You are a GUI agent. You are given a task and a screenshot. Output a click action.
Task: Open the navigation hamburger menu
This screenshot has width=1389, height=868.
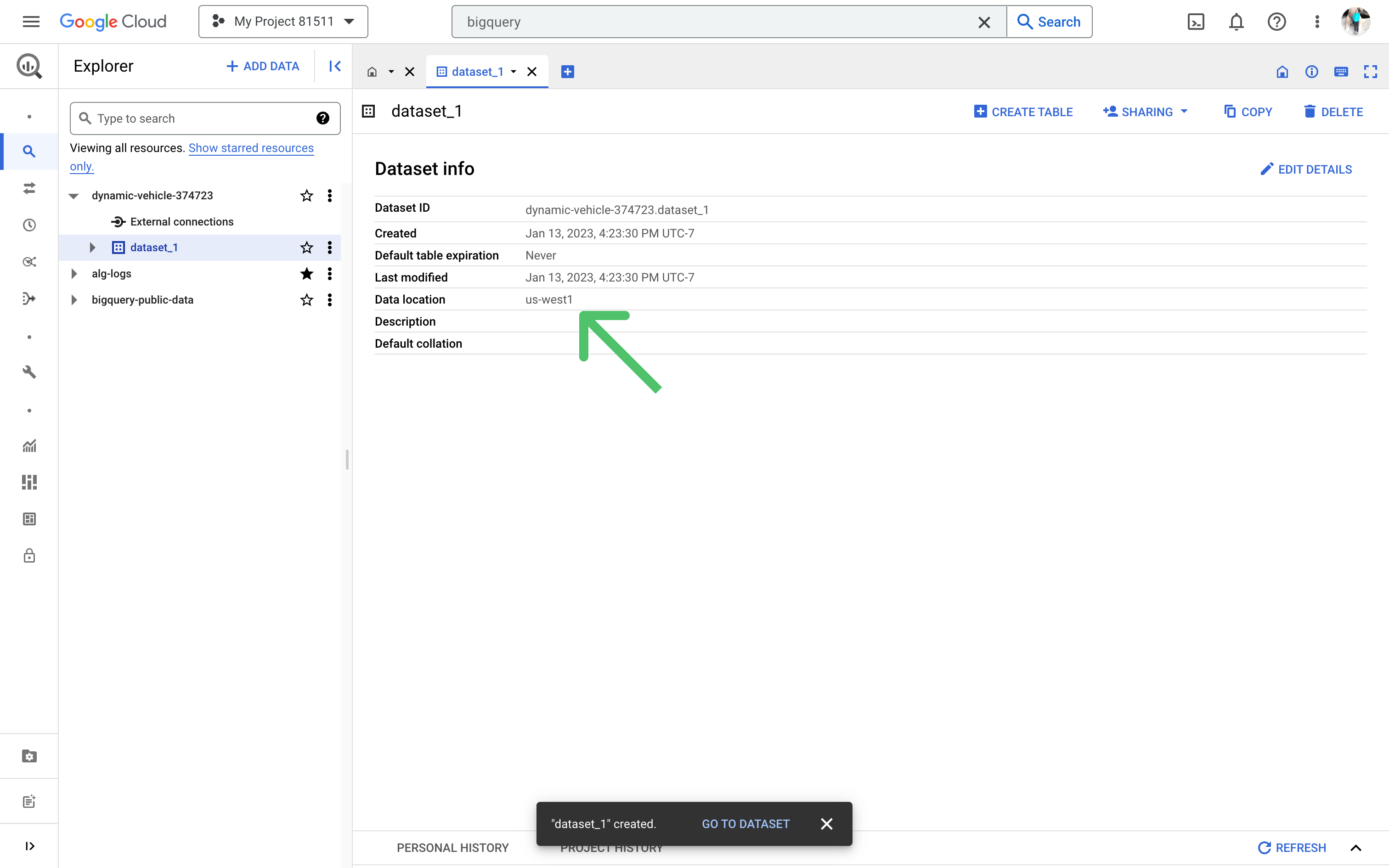[32, 21]
